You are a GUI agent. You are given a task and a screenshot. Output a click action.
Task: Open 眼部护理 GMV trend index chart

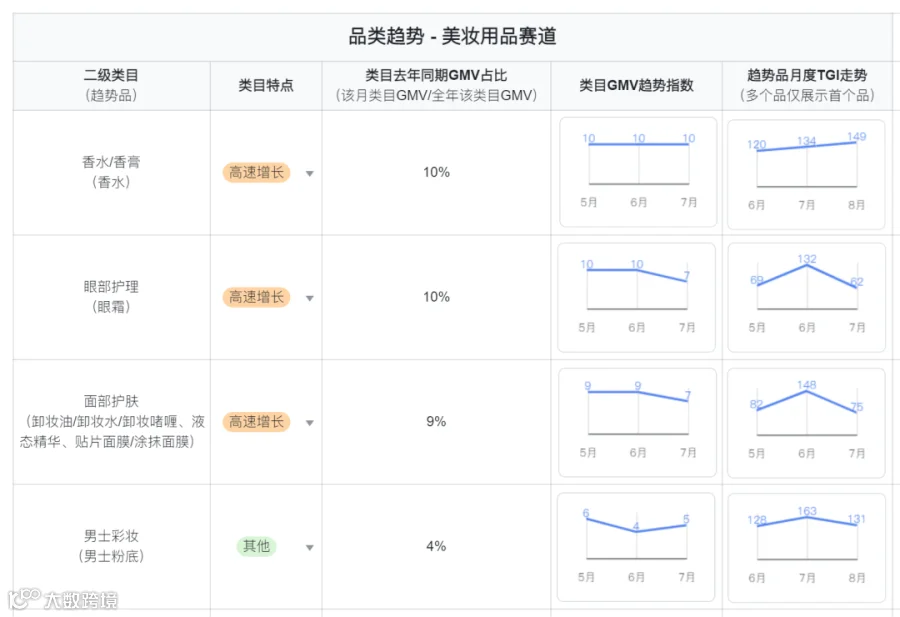point(637,297)
